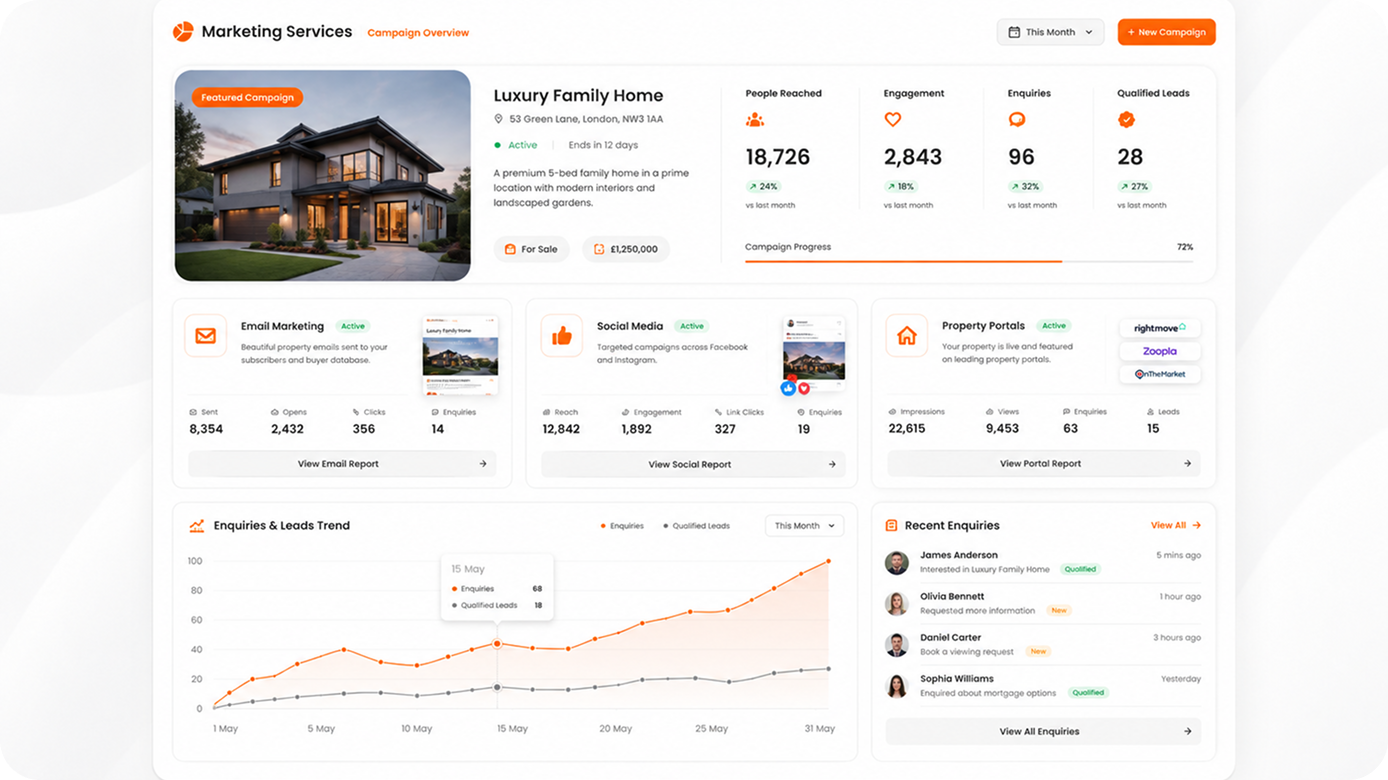The image size is (1388, 780).
Task: Click the New Campaign button
Action: pyautogui.click(x=1166, y=32)
